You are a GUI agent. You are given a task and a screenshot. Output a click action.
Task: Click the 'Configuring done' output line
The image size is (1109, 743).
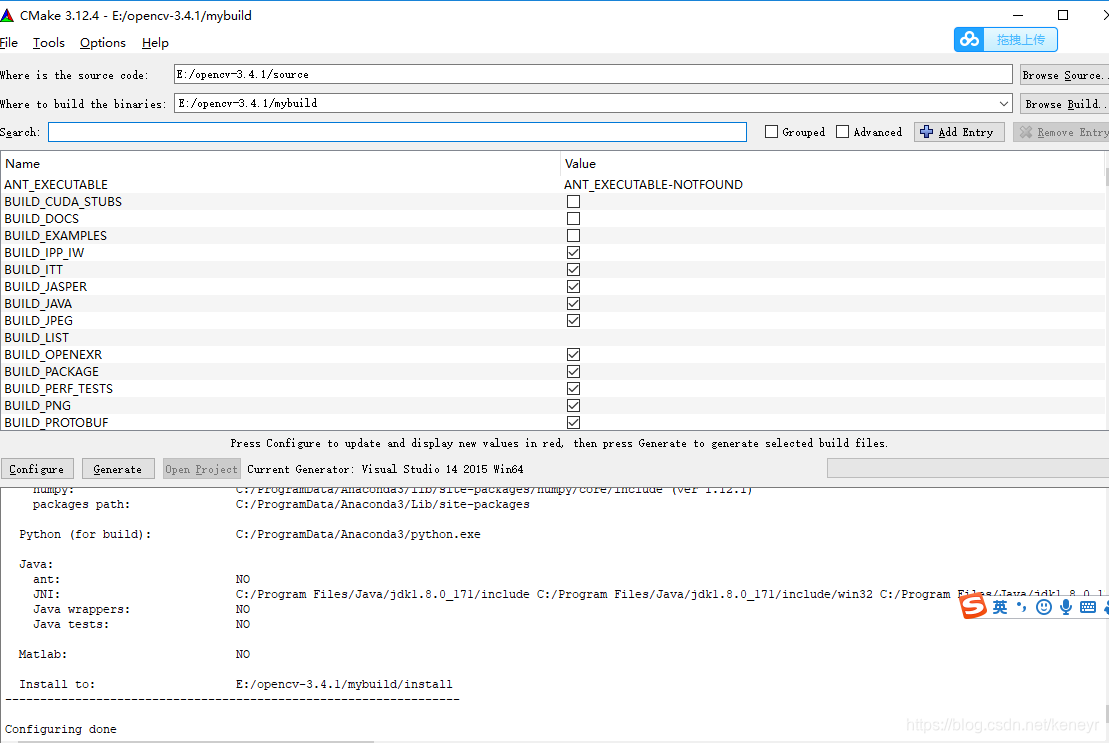click(61, 729)
